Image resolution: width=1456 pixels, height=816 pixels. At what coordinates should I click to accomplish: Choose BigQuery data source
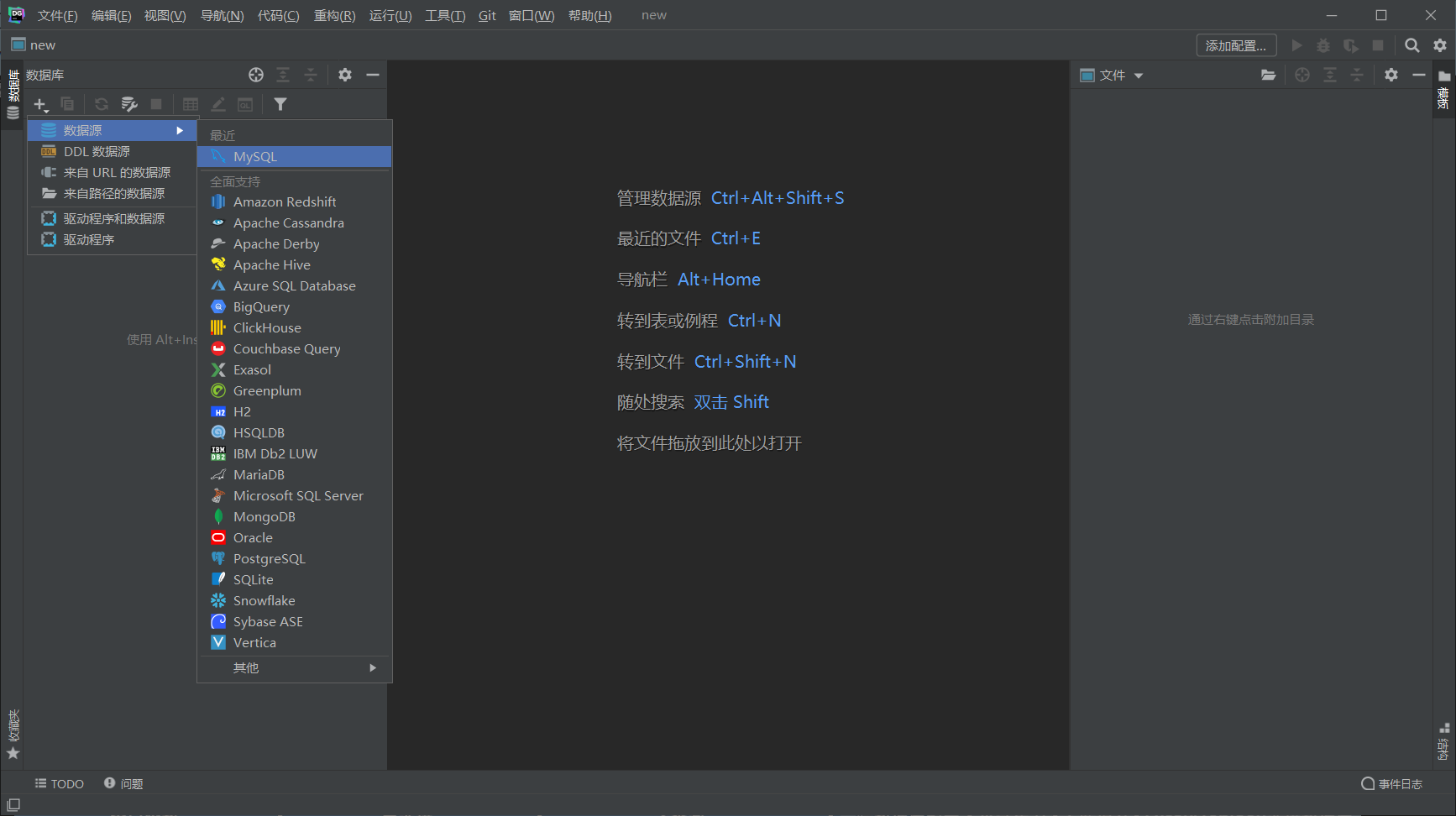point(295,306)
